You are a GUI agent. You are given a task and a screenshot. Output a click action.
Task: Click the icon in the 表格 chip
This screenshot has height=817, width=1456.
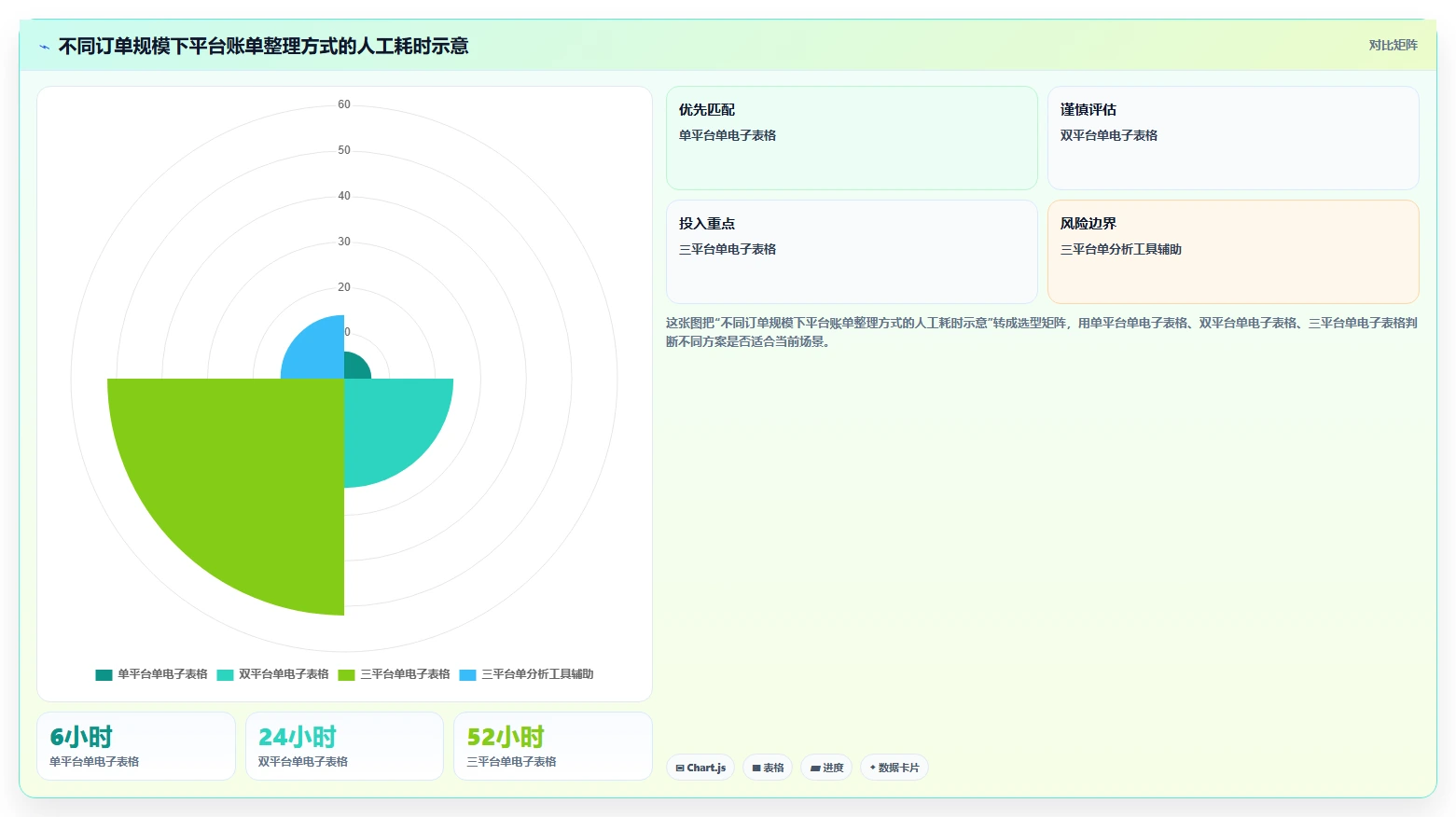pos(756,769)
